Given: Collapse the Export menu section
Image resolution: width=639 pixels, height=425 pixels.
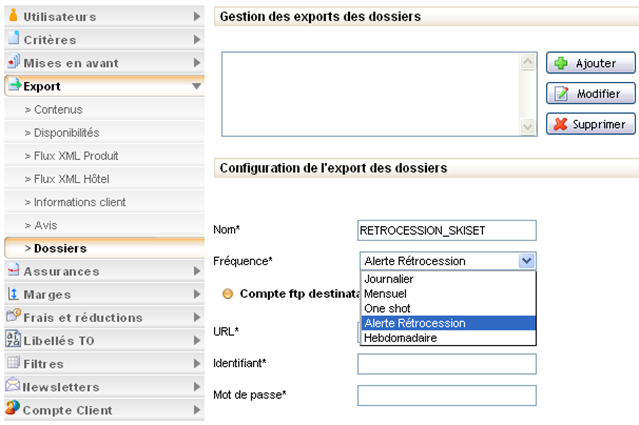Looking at the screenshot, I should [x=197, y=86].
